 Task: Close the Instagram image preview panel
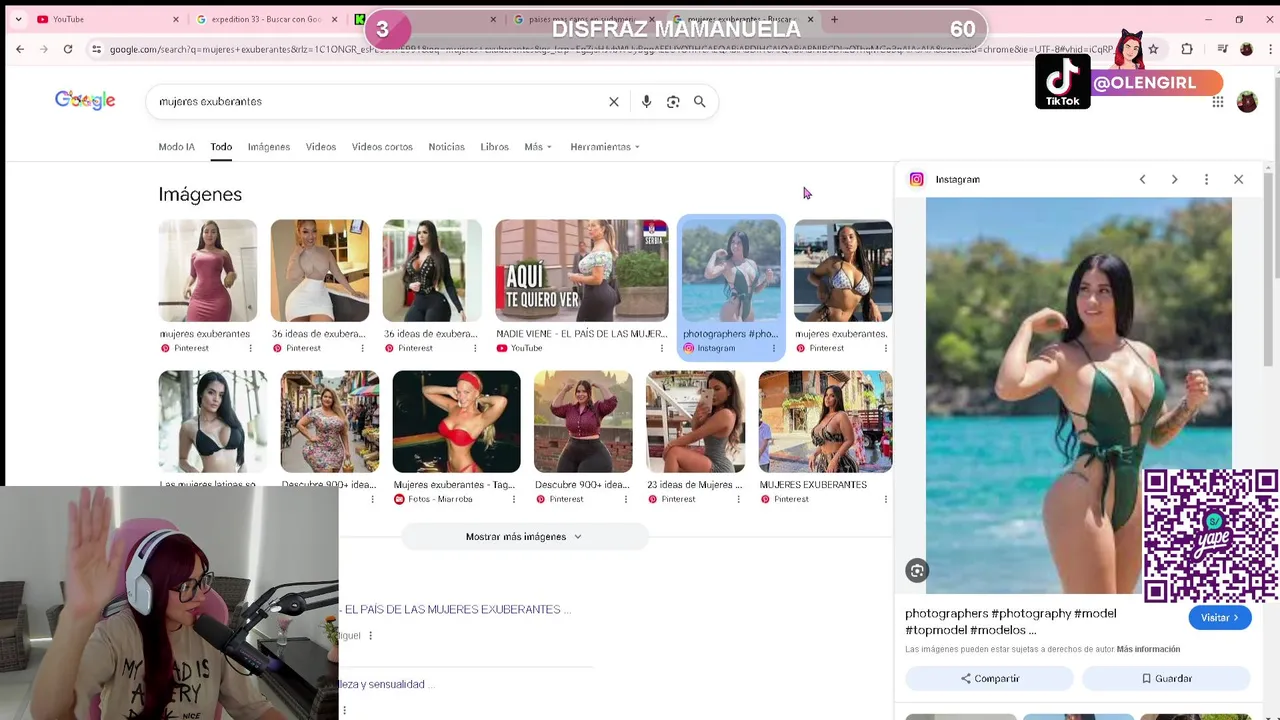pos(1238,179)
